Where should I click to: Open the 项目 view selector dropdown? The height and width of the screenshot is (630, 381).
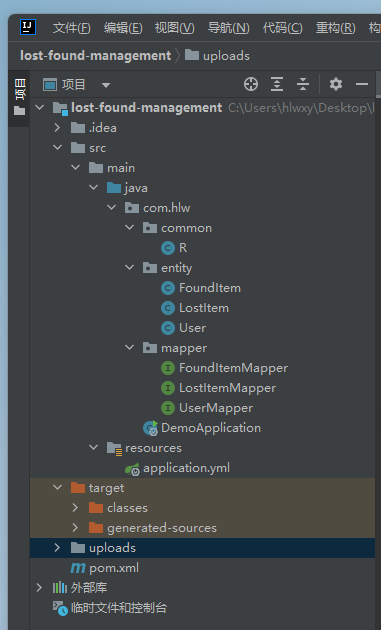[106, 85]
